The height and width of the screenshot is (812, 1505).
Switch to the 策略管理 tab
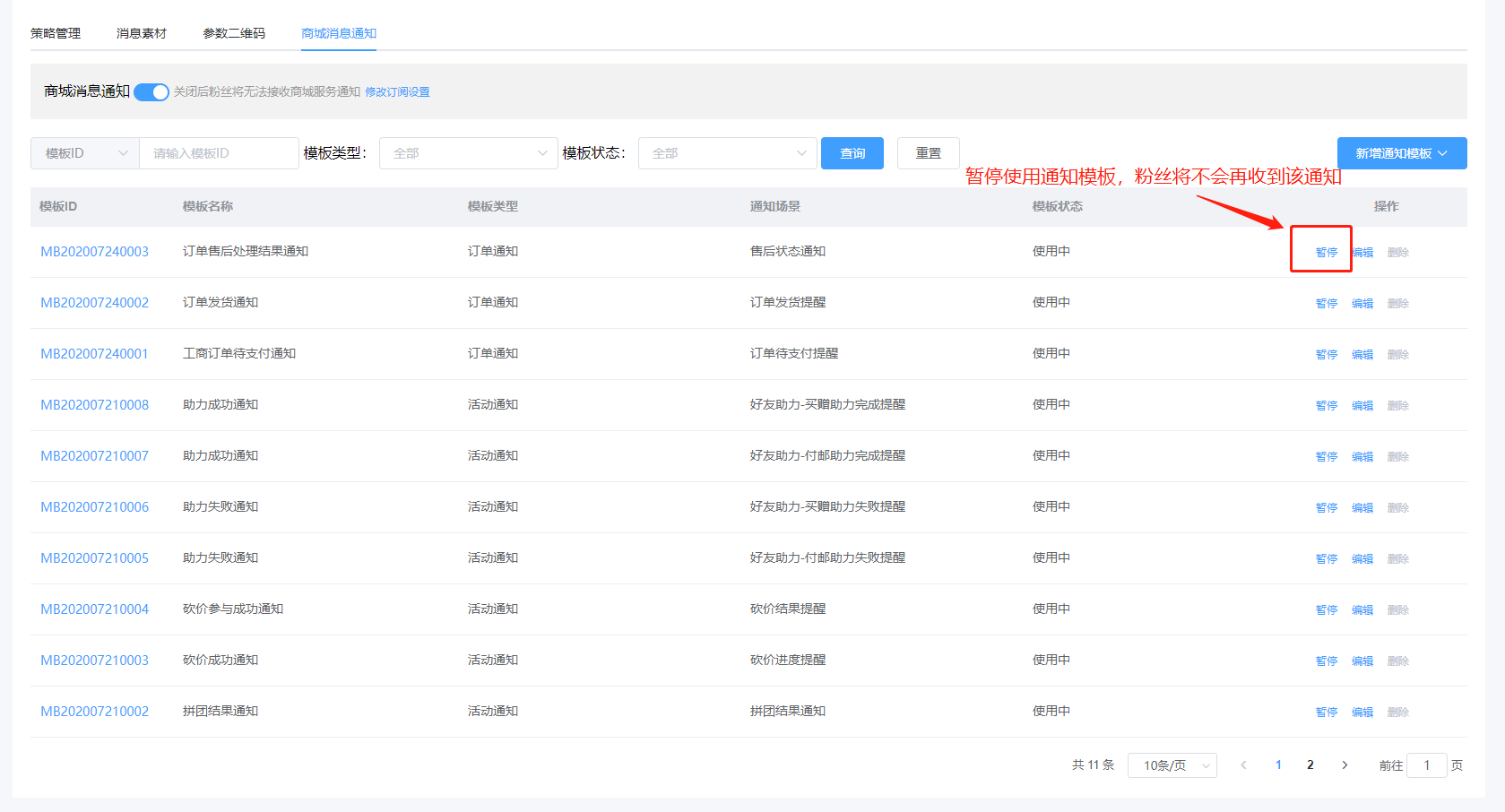click(56, 33)
